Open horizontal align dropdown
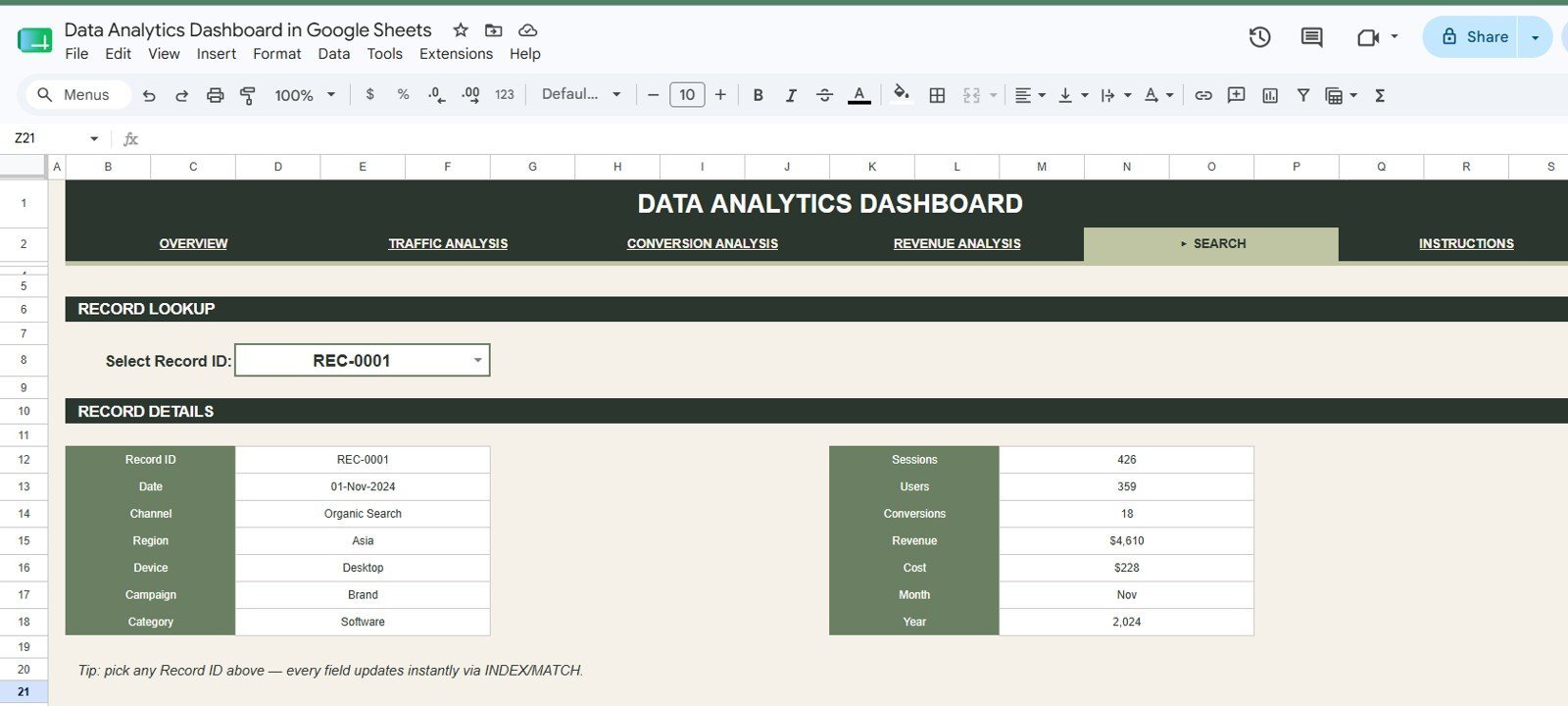The image size is (1568, 706). tap(1029, 95)
